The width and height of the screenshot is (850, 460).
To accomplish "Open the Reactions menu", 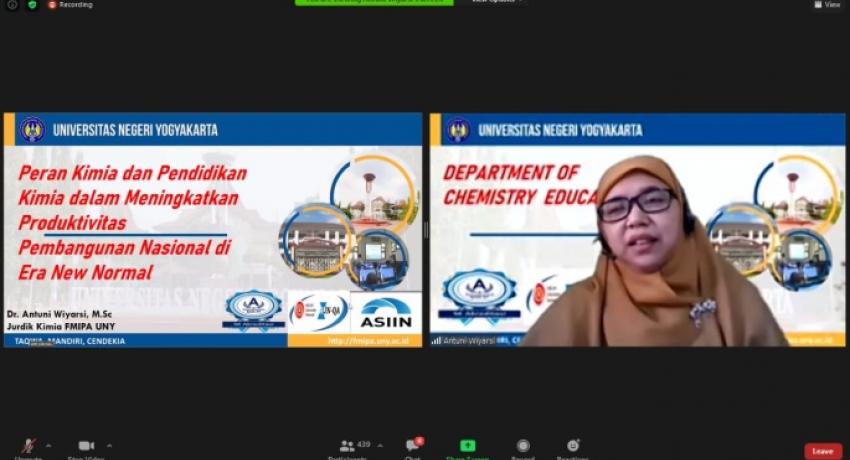I will click(573, 448).
